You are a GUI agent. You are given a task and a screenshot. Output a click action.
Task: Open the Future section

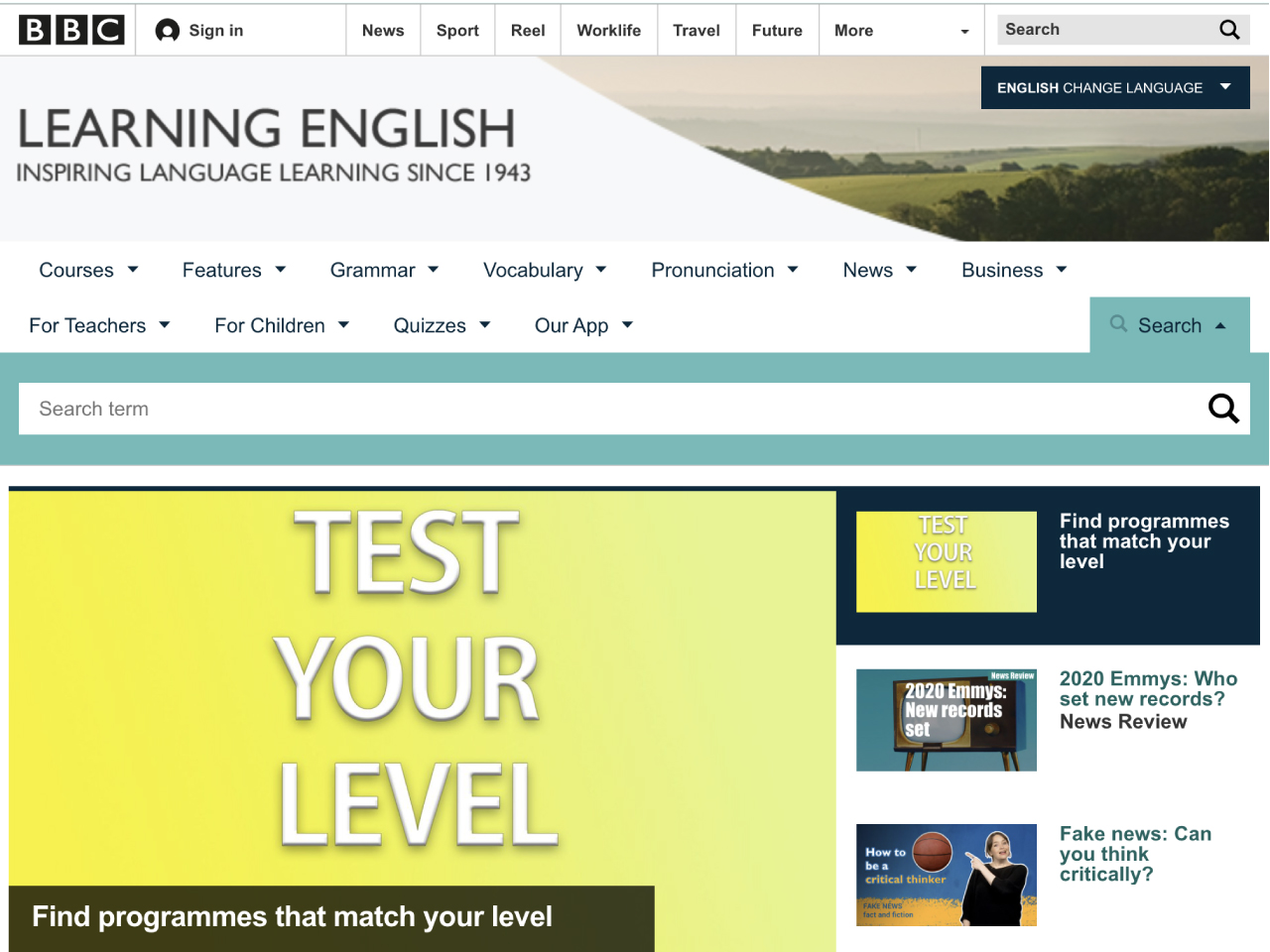tap(777, 31)
